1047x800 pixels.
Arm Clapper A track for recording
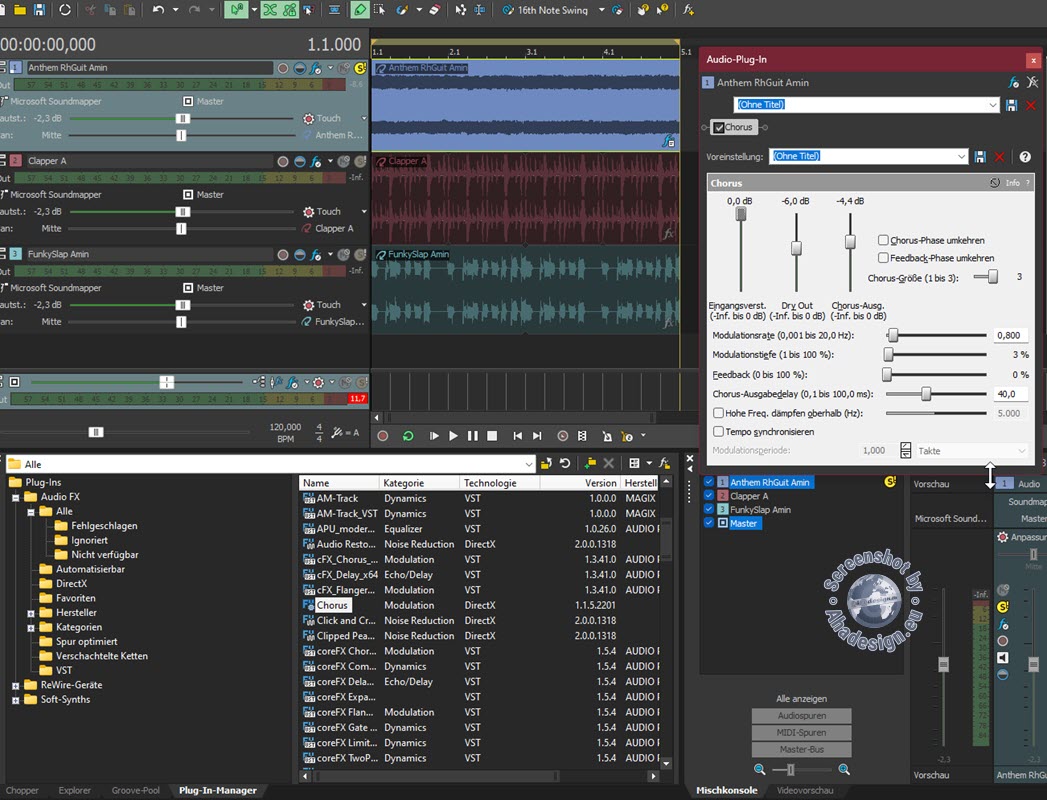[x=283, y=161]
